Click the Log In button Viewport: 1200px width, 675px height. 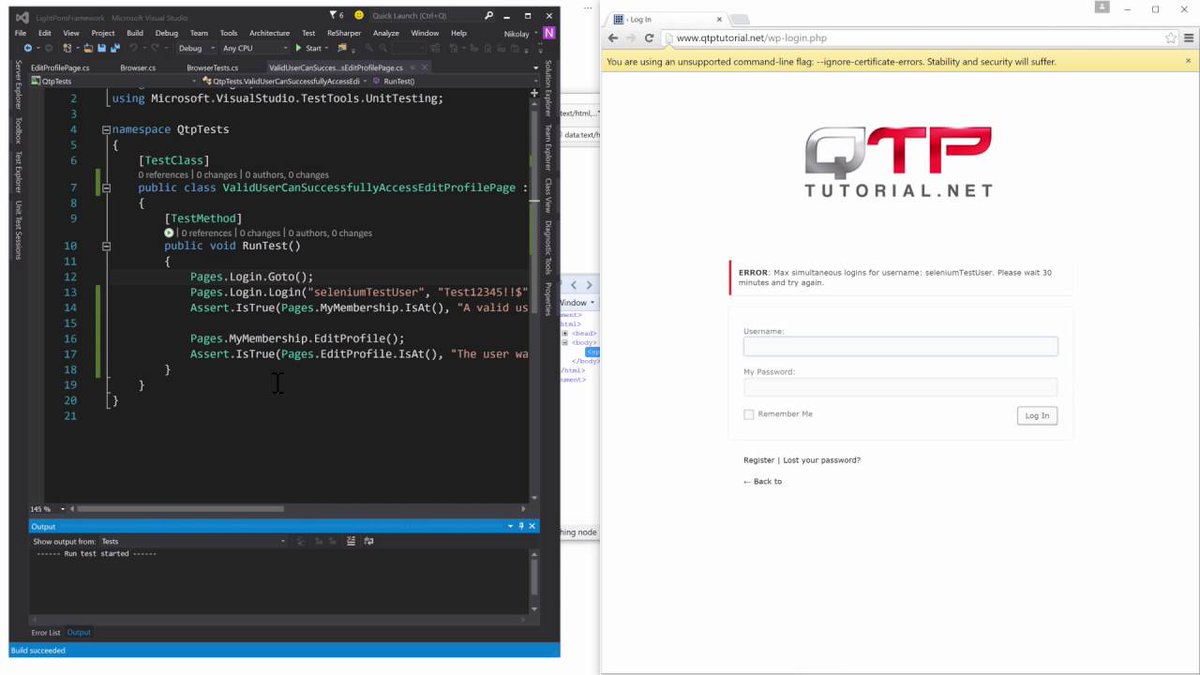1036,415
